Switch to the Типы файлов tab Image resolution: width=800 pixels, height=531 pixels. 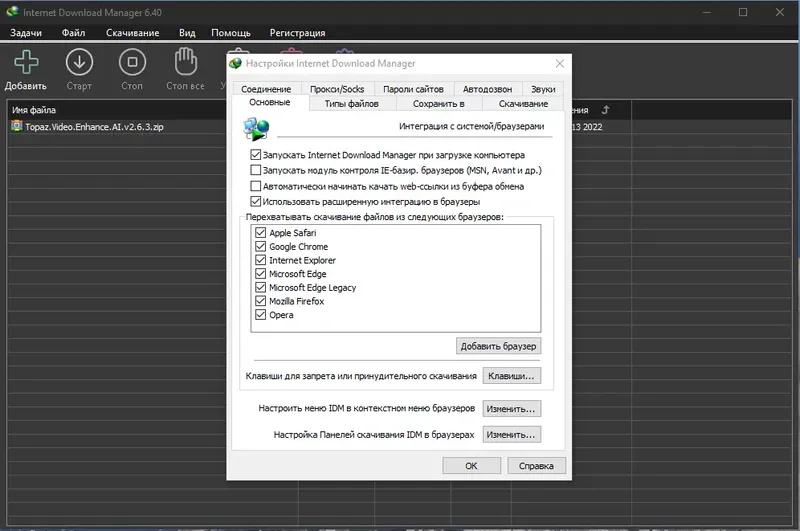pyautogui.click(x=352, y=104)
